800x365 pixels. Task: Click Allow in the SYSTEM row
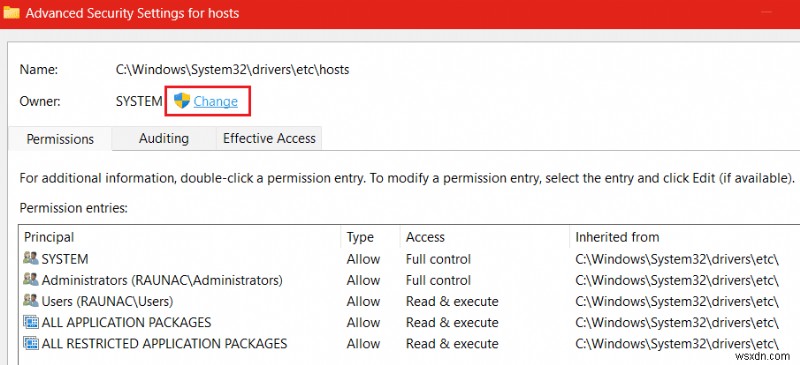(363, 259)
